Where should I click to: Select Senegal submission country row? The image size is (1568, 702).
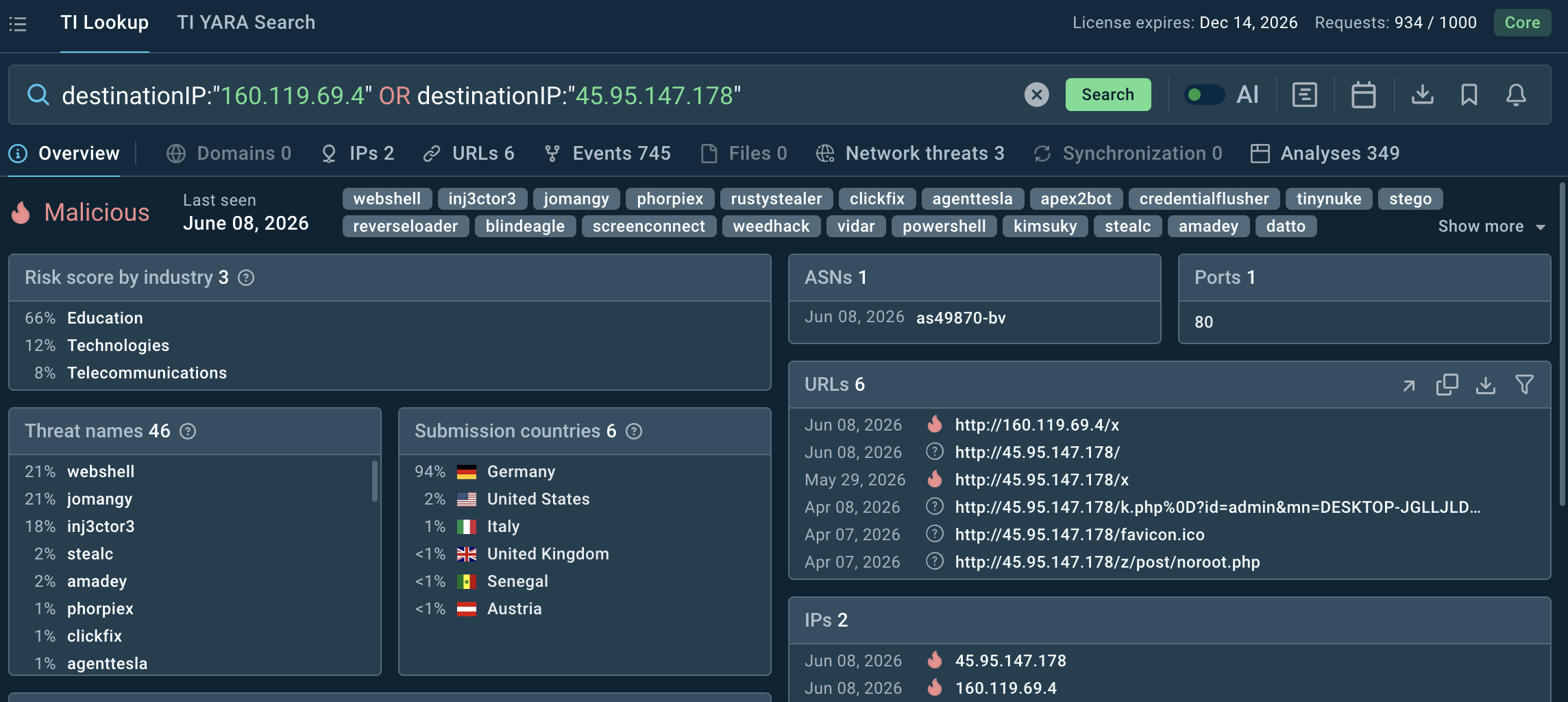(x=584, y=581)
